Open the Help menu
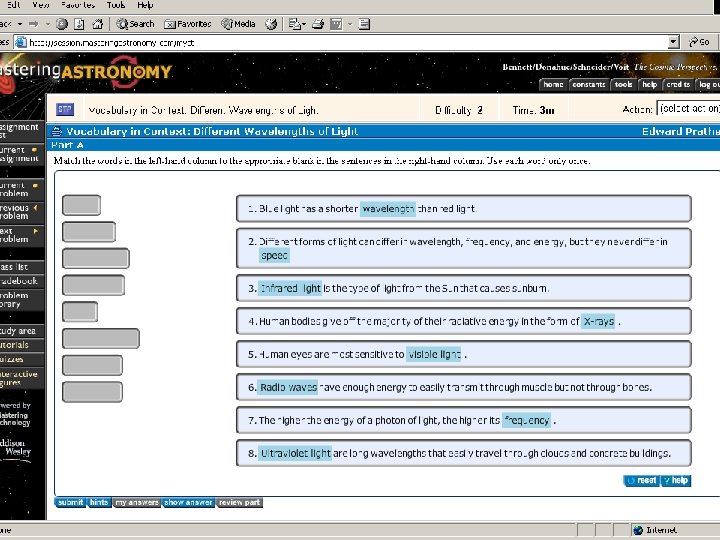Viewport: 720px width, 540px height. pyautogui.click(x=145, y=5)
